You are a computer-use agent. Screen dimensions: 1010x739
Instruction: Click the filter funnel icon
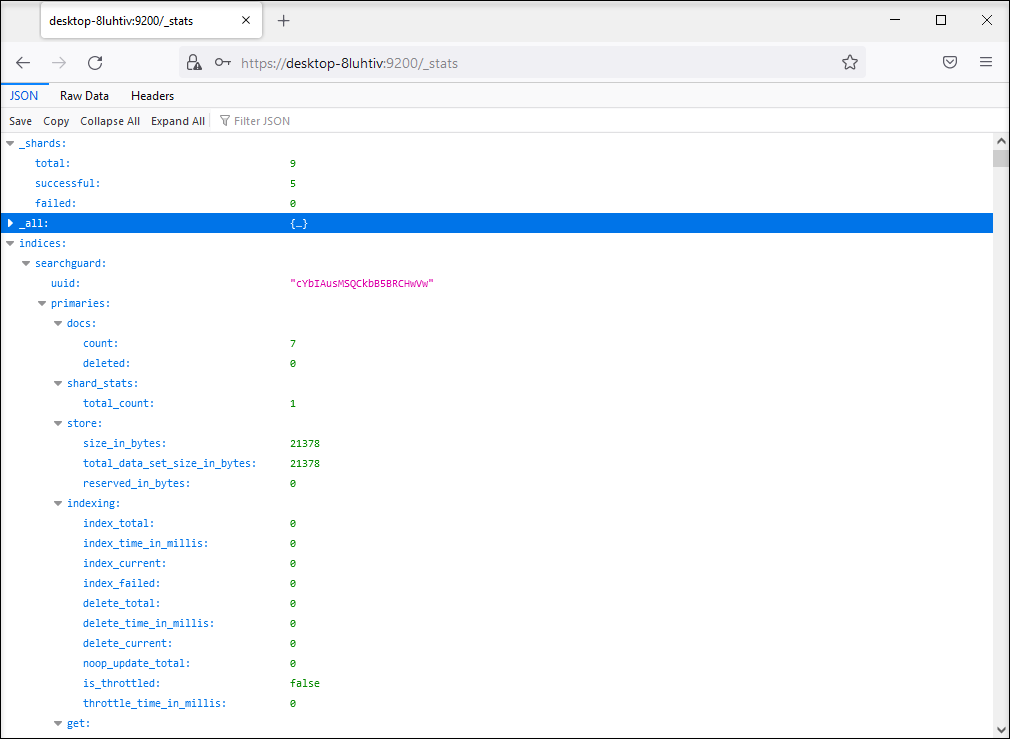[x=225, y=120]
